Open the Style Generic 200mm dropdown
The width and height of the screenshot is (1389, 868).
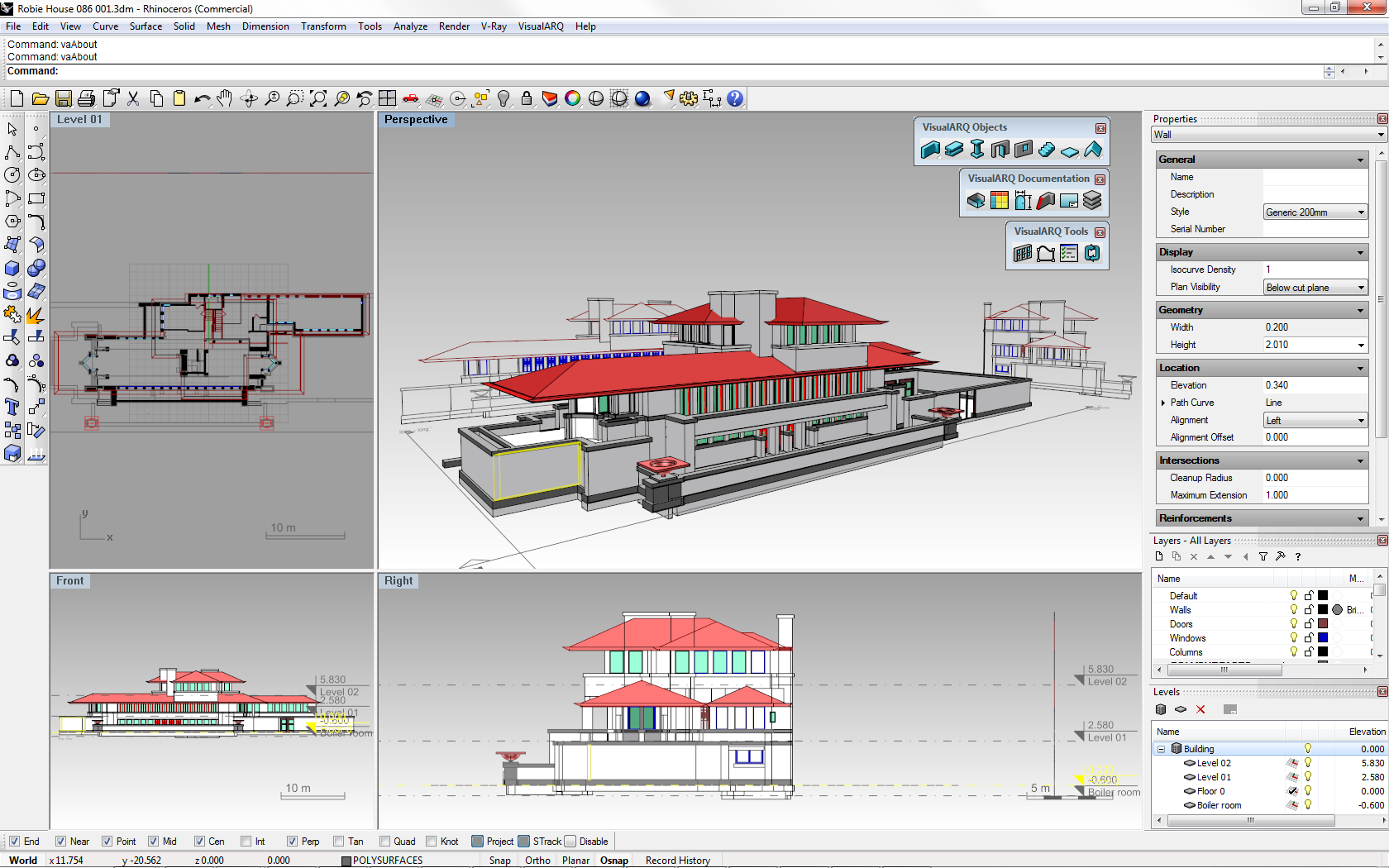(1315, 212)
